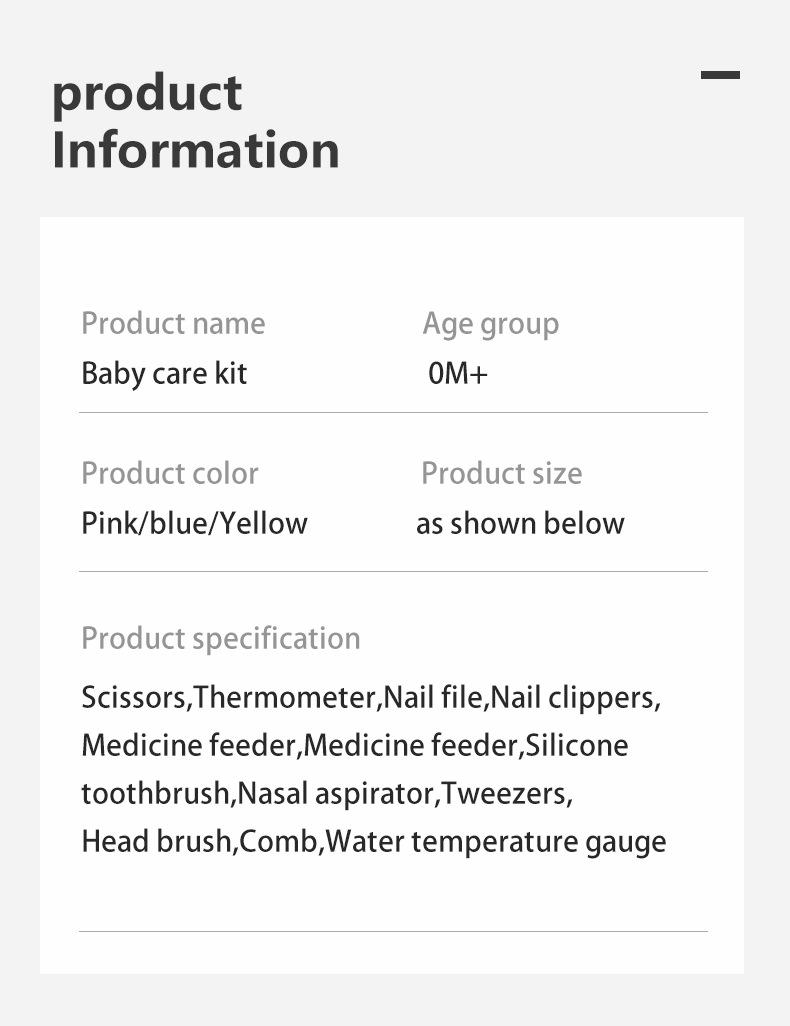Click 'Water temperature gauge' text
Viewport: 790px width, 1026px height.
click(x=495, y=843)
